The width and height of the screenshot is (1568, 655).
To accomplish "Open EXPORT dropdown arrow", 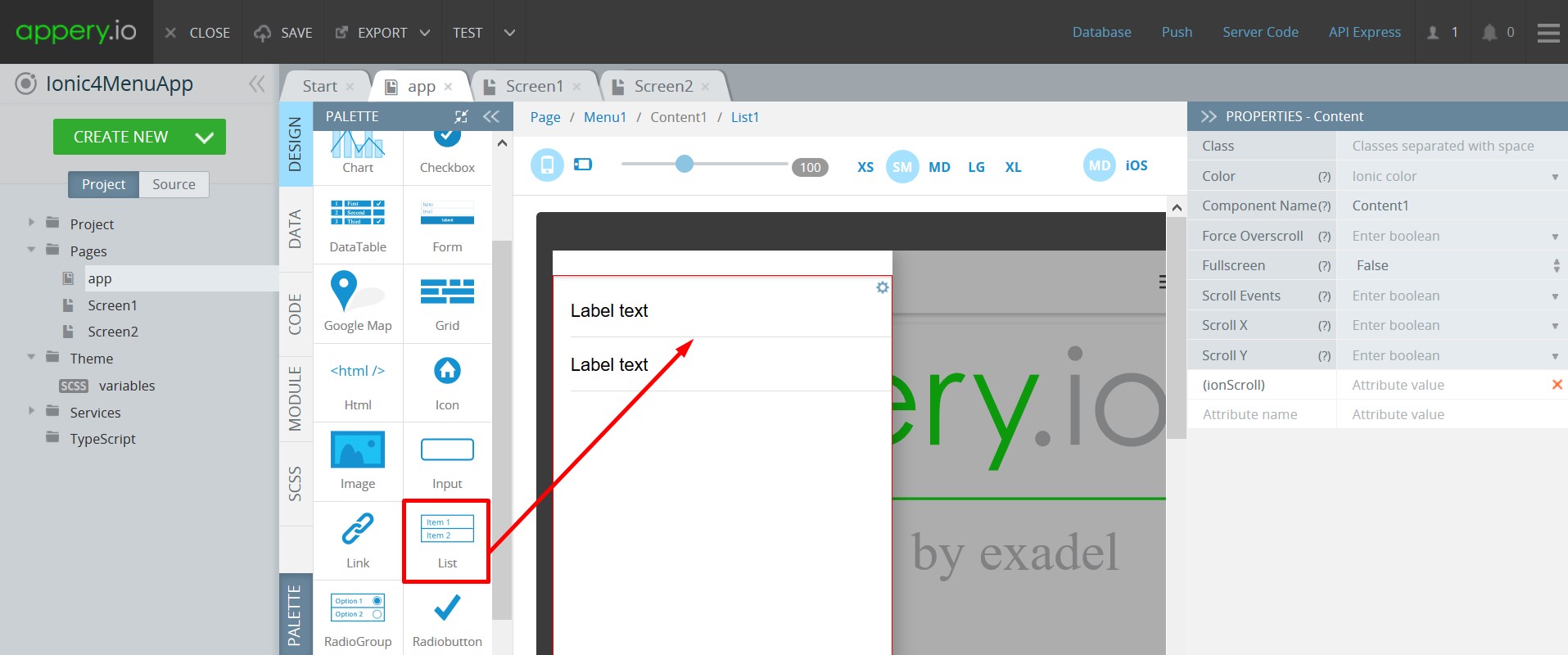I will [x=425, y=33].
